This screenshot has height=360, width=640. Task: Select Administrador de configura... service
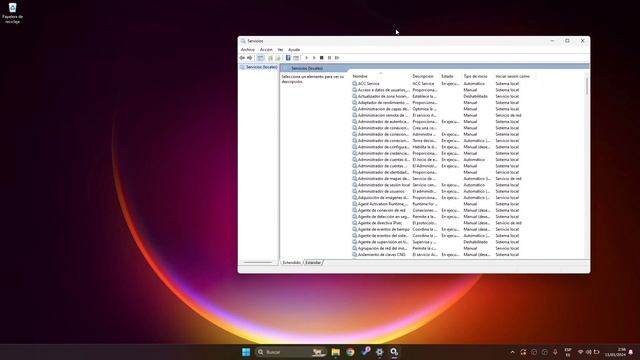click(x=383, y=147)
